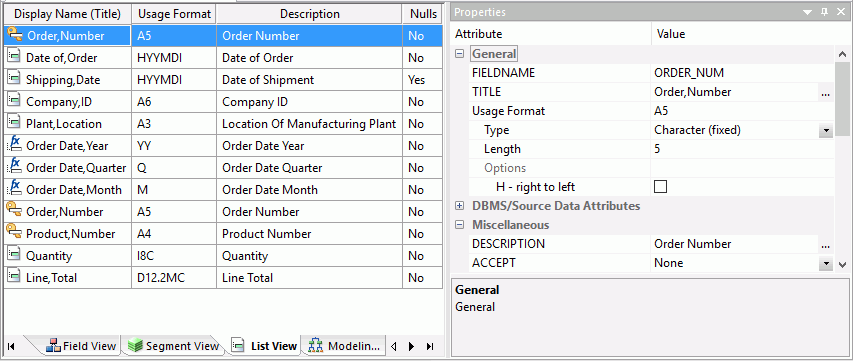The width and height of the screenshot is (853, 361).
Task: Click the D12.2MC usage format cell
Action: (x=174, y=278)
